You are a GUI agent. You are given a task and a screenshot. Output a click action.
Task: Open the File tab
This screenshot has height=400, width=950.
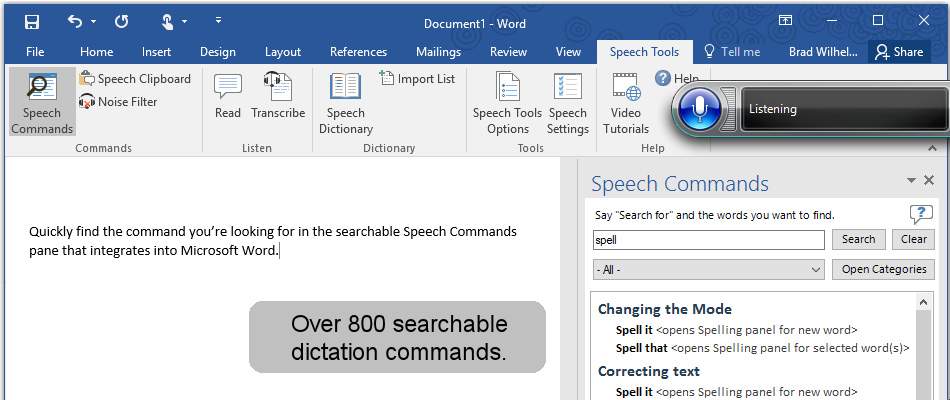tap(35, 52)
